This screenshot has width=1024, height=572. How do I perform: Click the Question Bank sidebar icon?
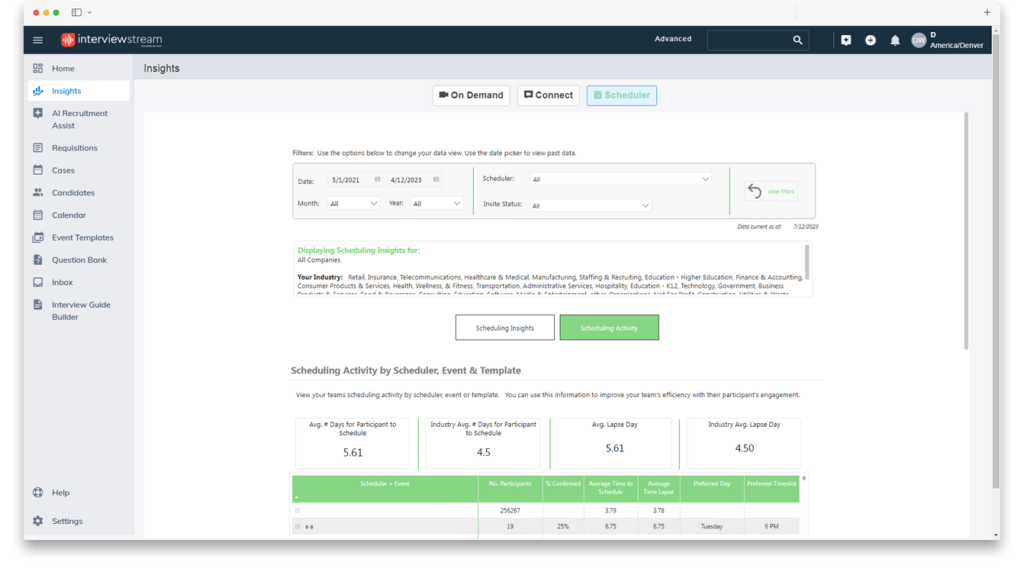pos(38,260)
